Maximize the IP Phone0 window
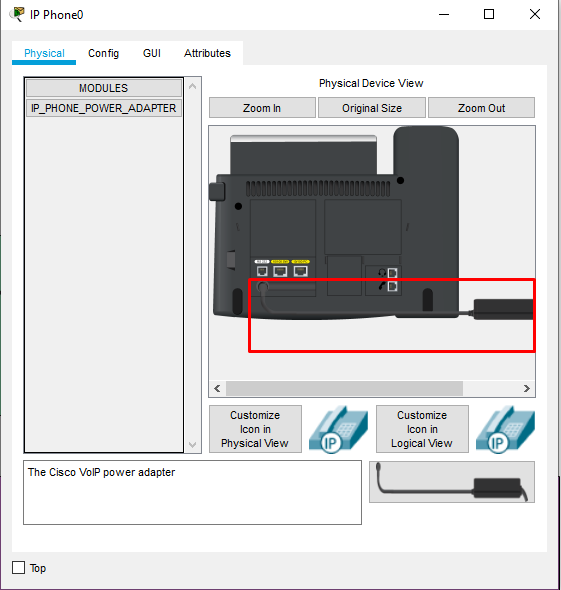 point(489,15)
